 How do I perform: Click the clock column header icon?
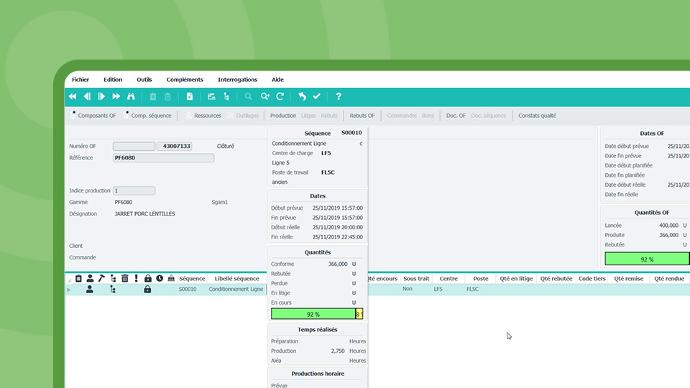coord(159,278)
